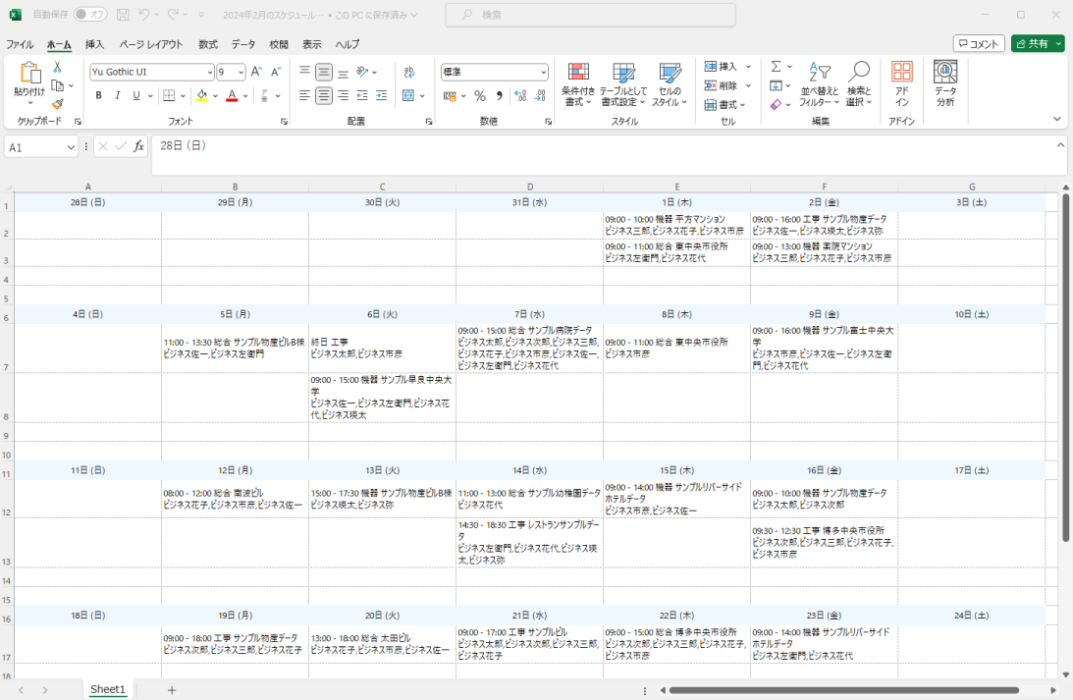The image size is (1073, 700).
Task: Increase indent
Action: point(381,96)
